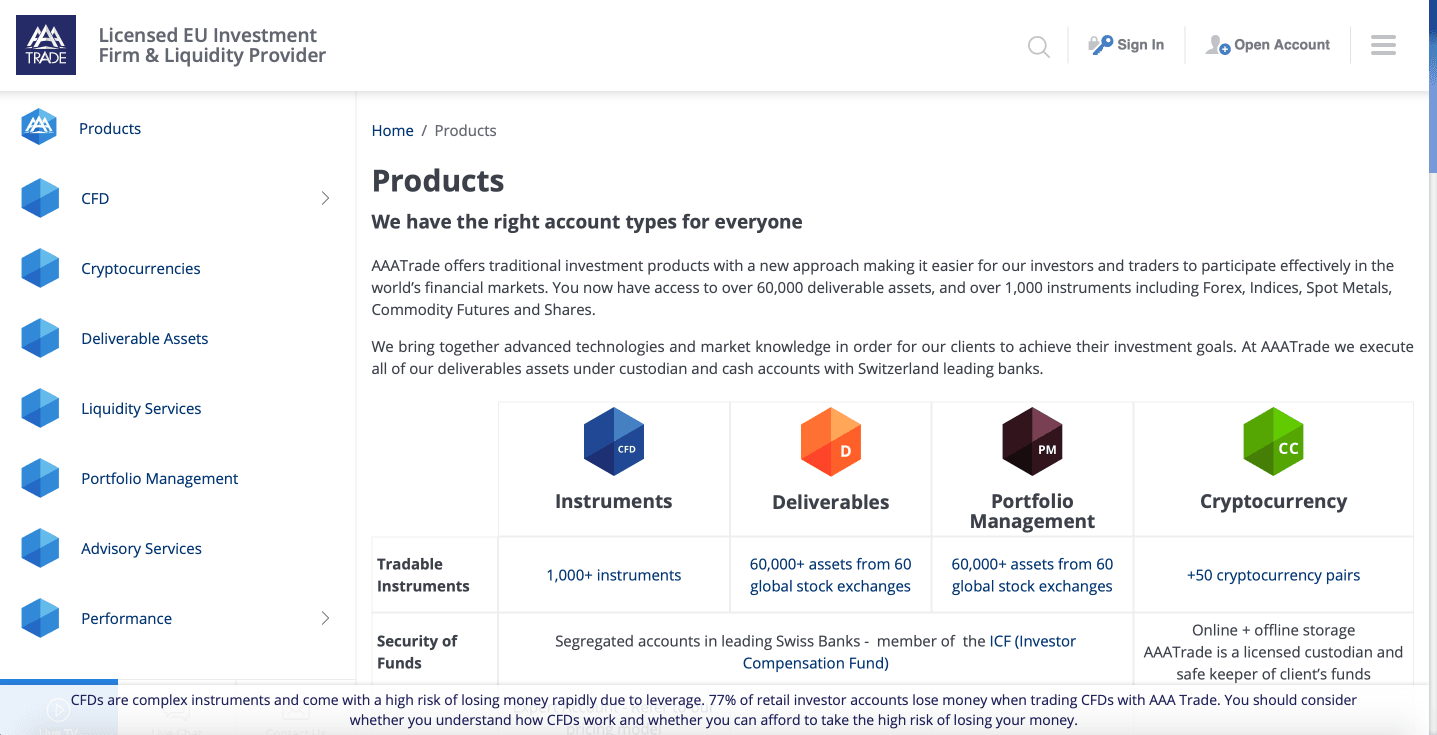Viewport: 1437px width, 735px height.
Task: Click the Liquidity Services cube icon
Action: (40, 408)
